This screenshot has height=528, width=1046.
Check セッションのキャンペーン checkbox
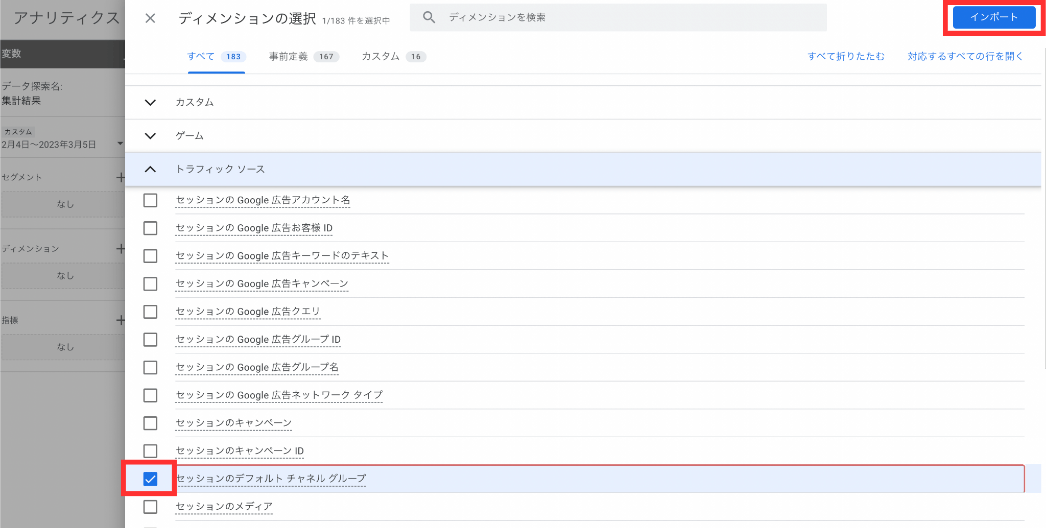pos(150,423)
